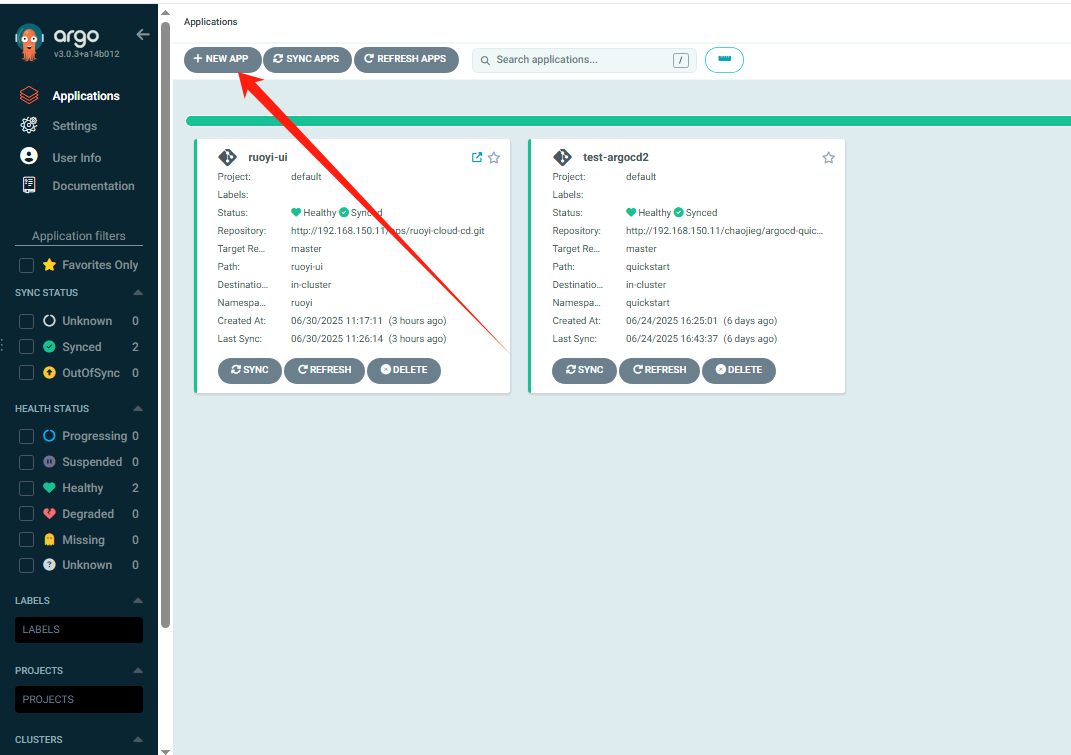1071x755 pixels.
Task: Click the OutOfSync yellow arrow icon
Action: coord(49,372)
